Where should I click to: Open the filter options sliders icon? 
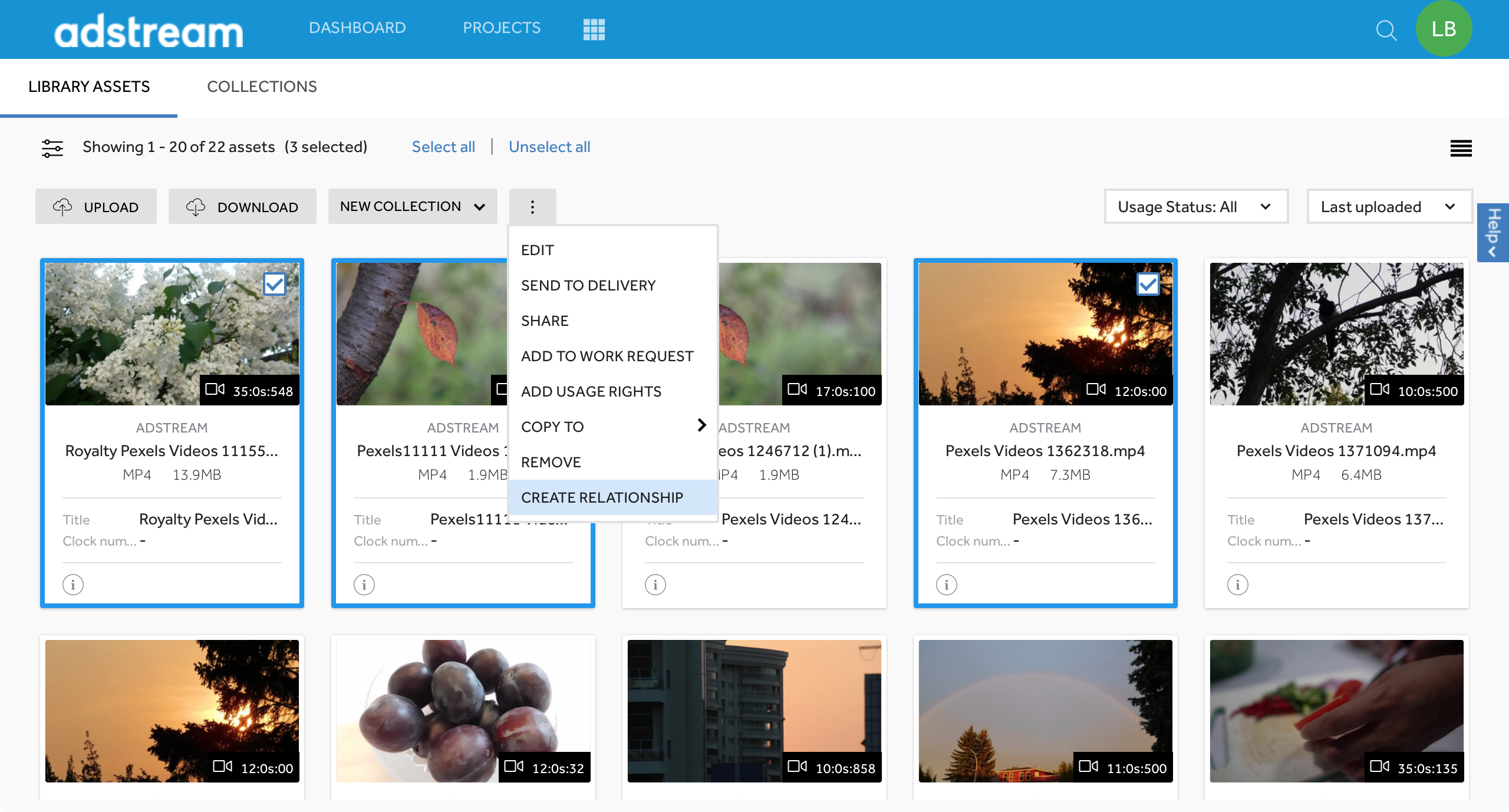pos(52,148)
